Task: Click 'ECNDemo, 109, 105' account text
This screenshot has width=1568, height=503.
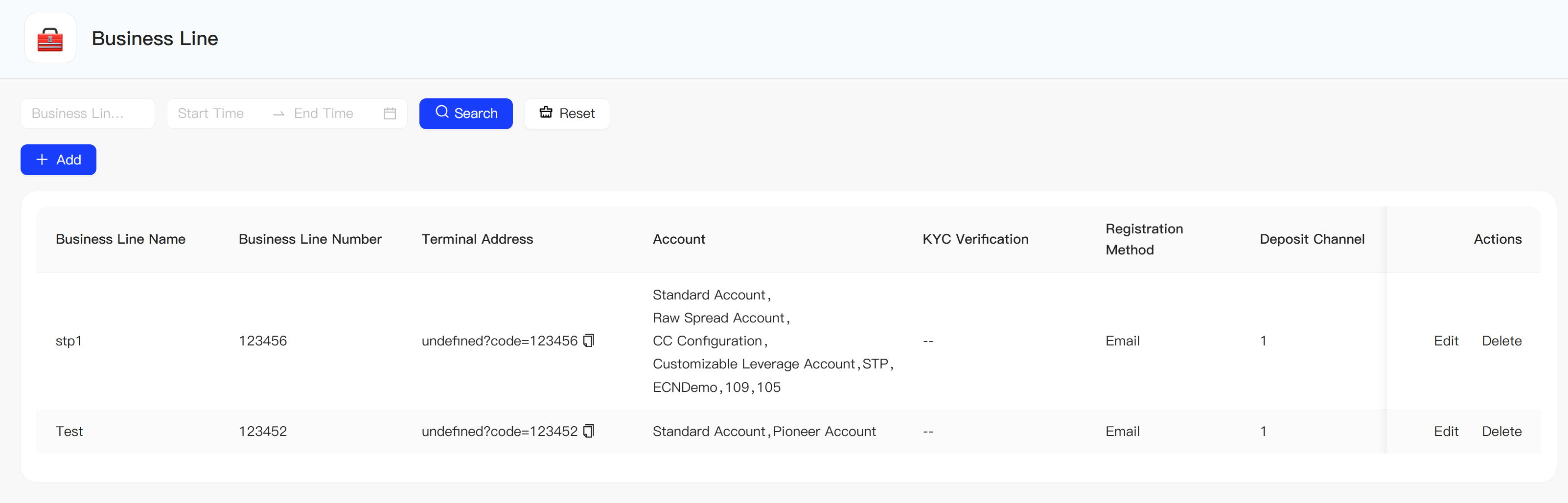Action: coord(716,388)
